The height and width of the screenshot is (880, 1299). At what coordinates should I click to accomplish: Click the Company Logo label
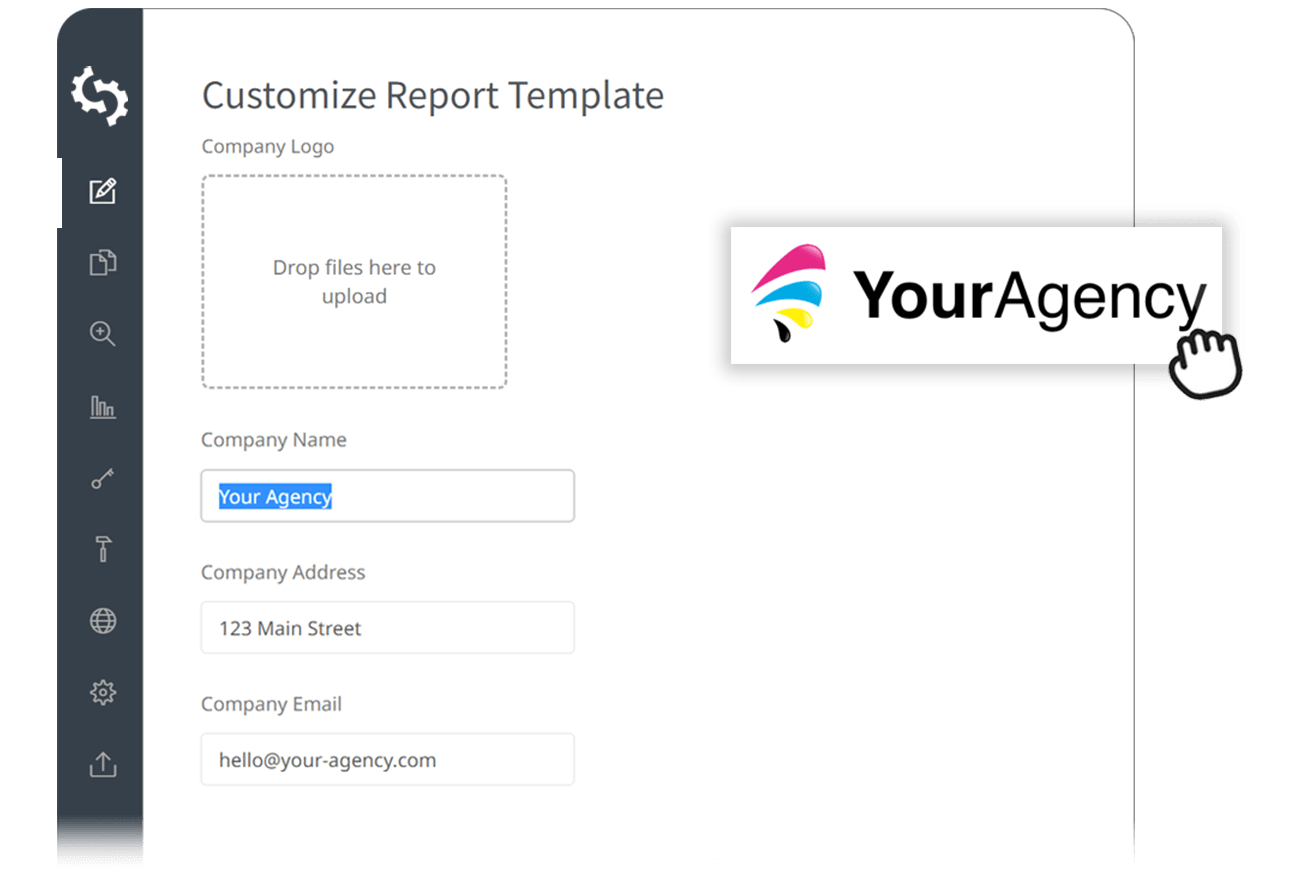pos(268,146)
